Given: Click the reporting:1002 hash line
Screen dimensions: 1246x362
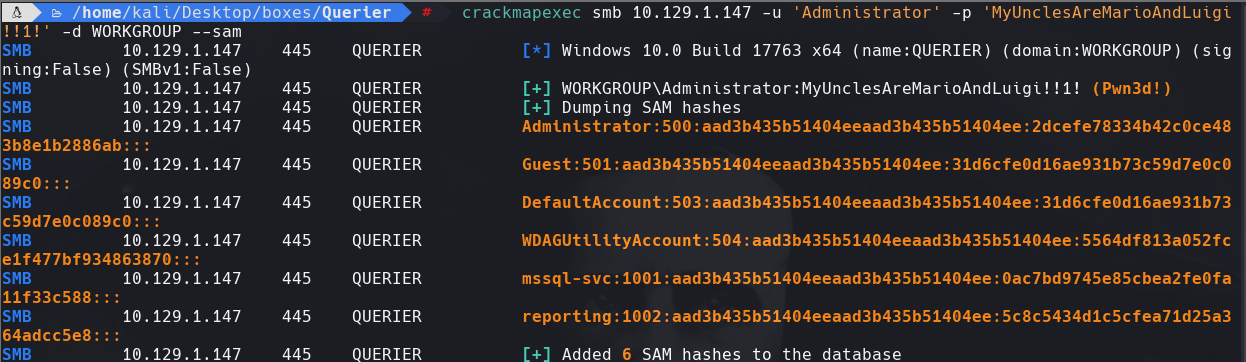Looking at the screenshot, I should (x=877, y=316).
